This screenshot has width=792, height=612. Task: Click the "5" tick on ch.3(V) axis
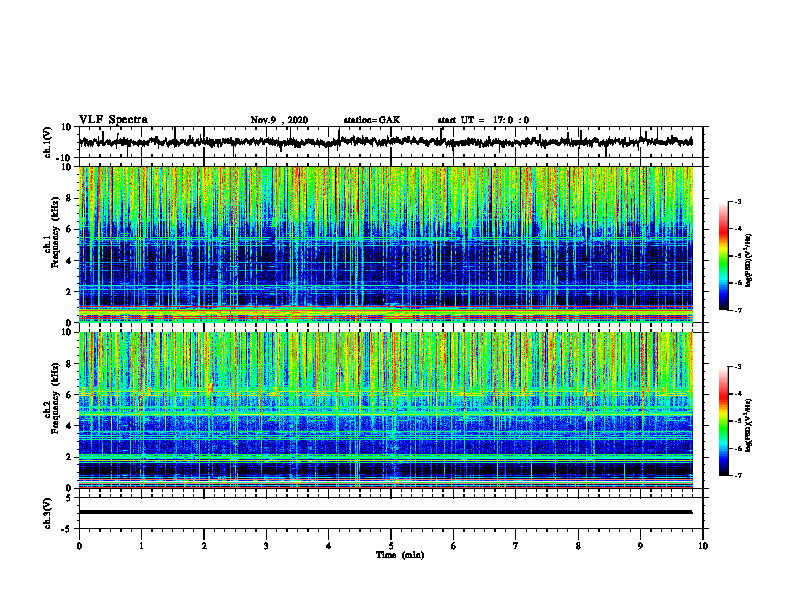[69, 498]
